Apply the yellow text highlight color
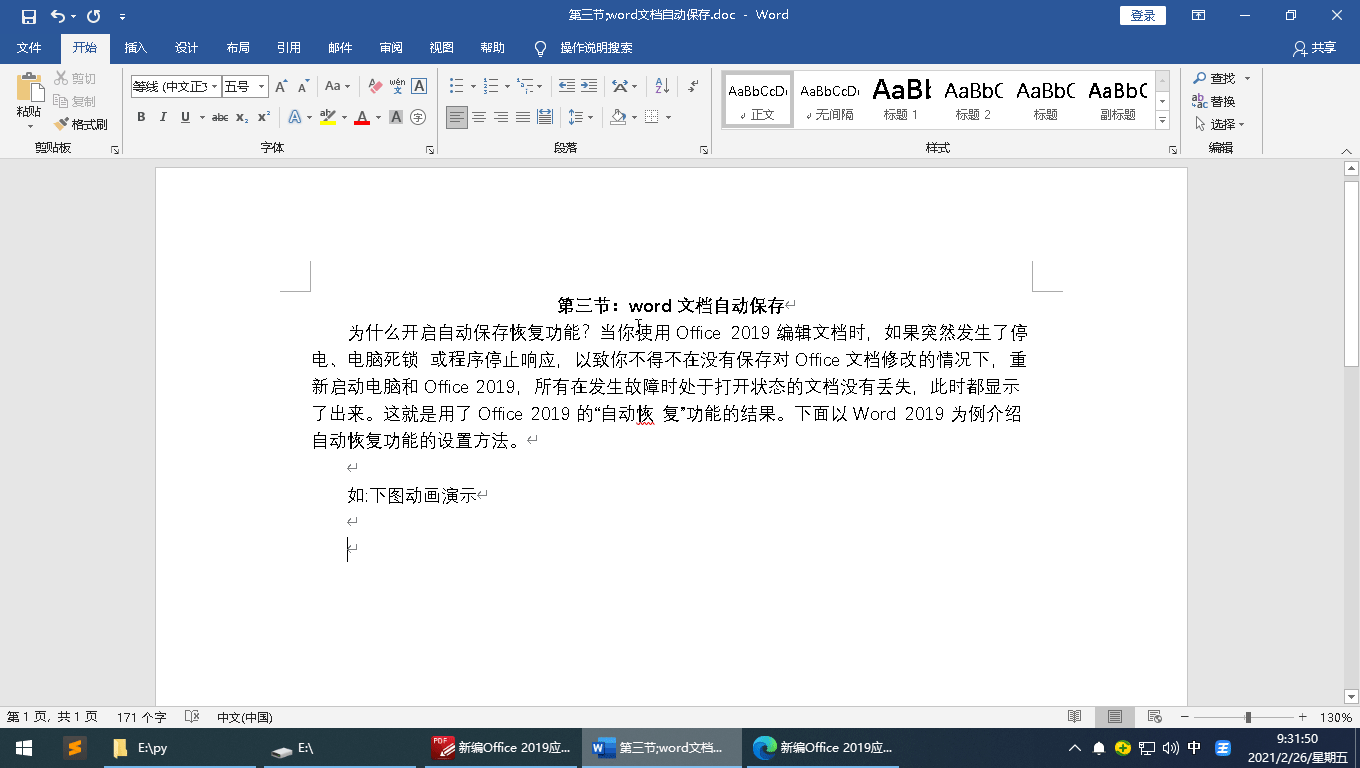 tap(327, 117)
